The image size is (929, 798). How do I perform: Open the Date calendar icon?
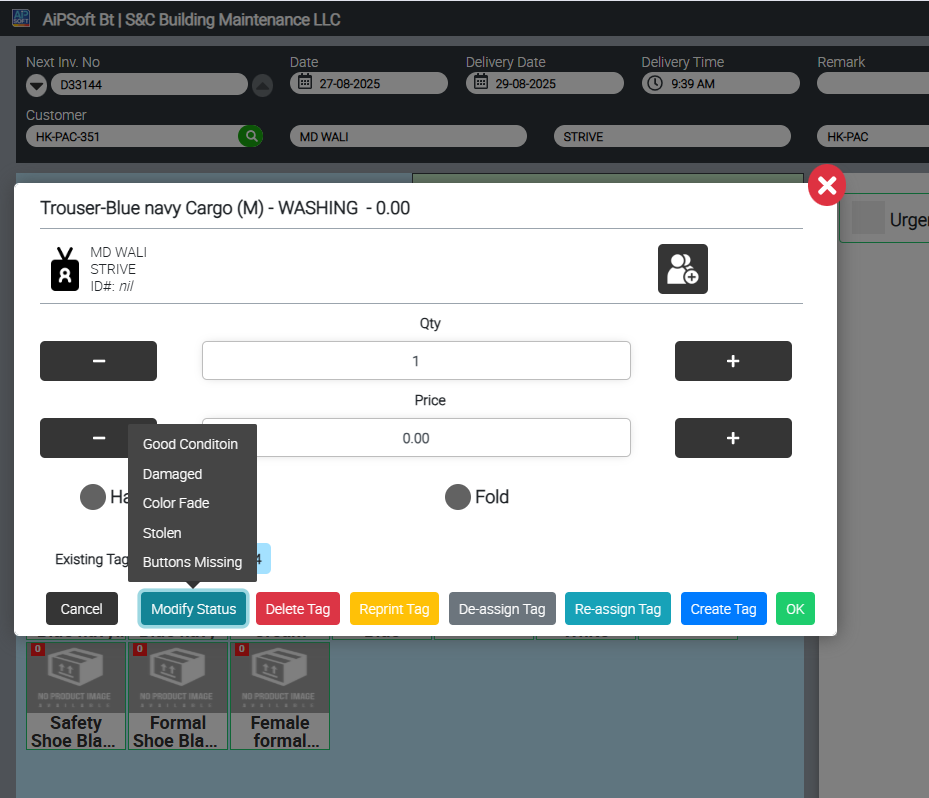click(305, 83)
